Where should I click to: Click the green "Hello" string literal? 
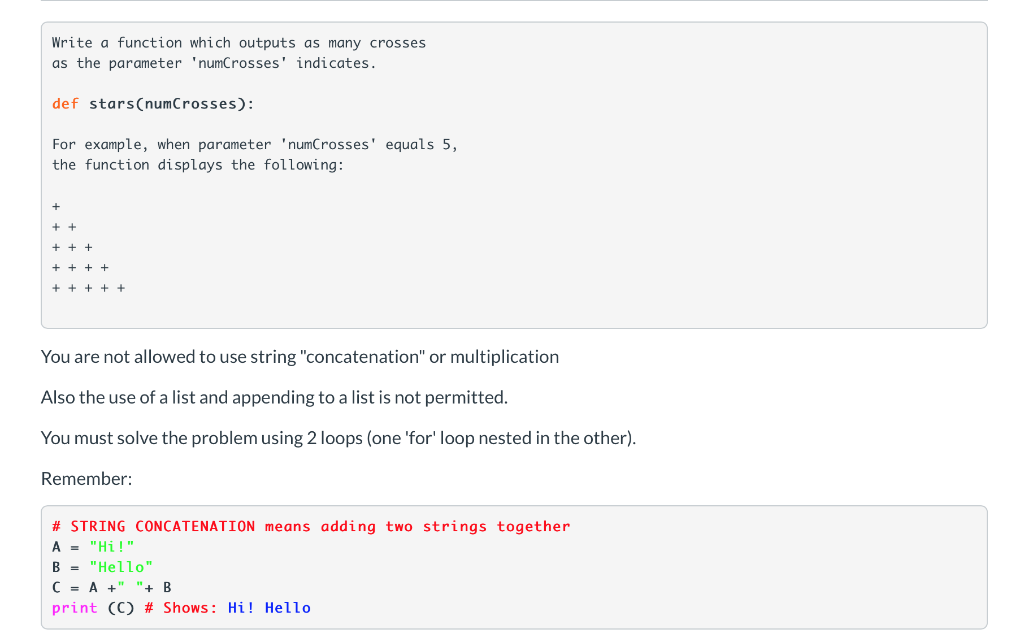[x=121, y=567]
